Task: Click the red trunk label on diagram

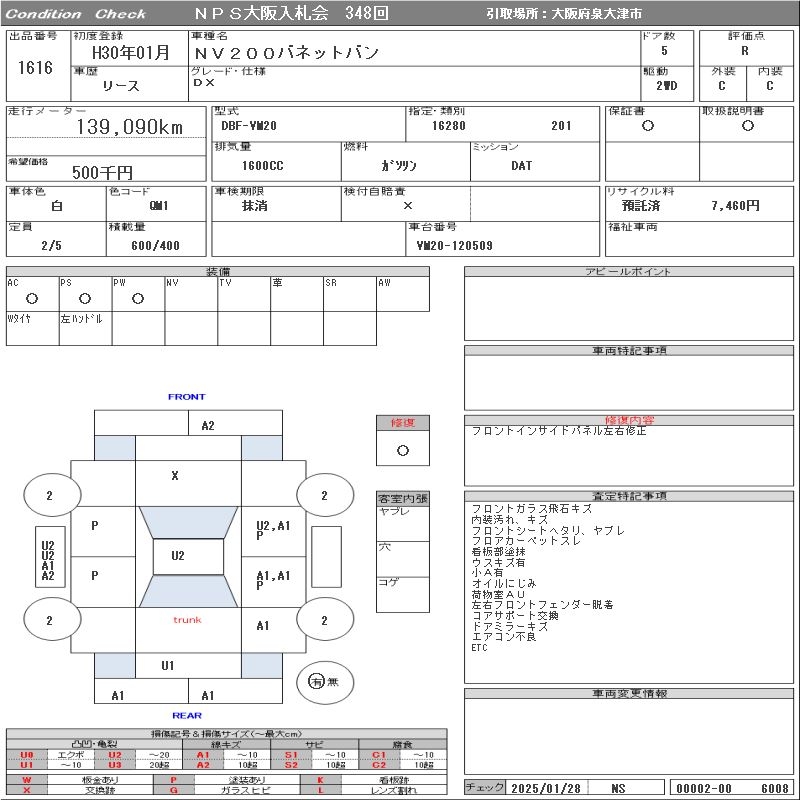Action: tap(187, 620)
